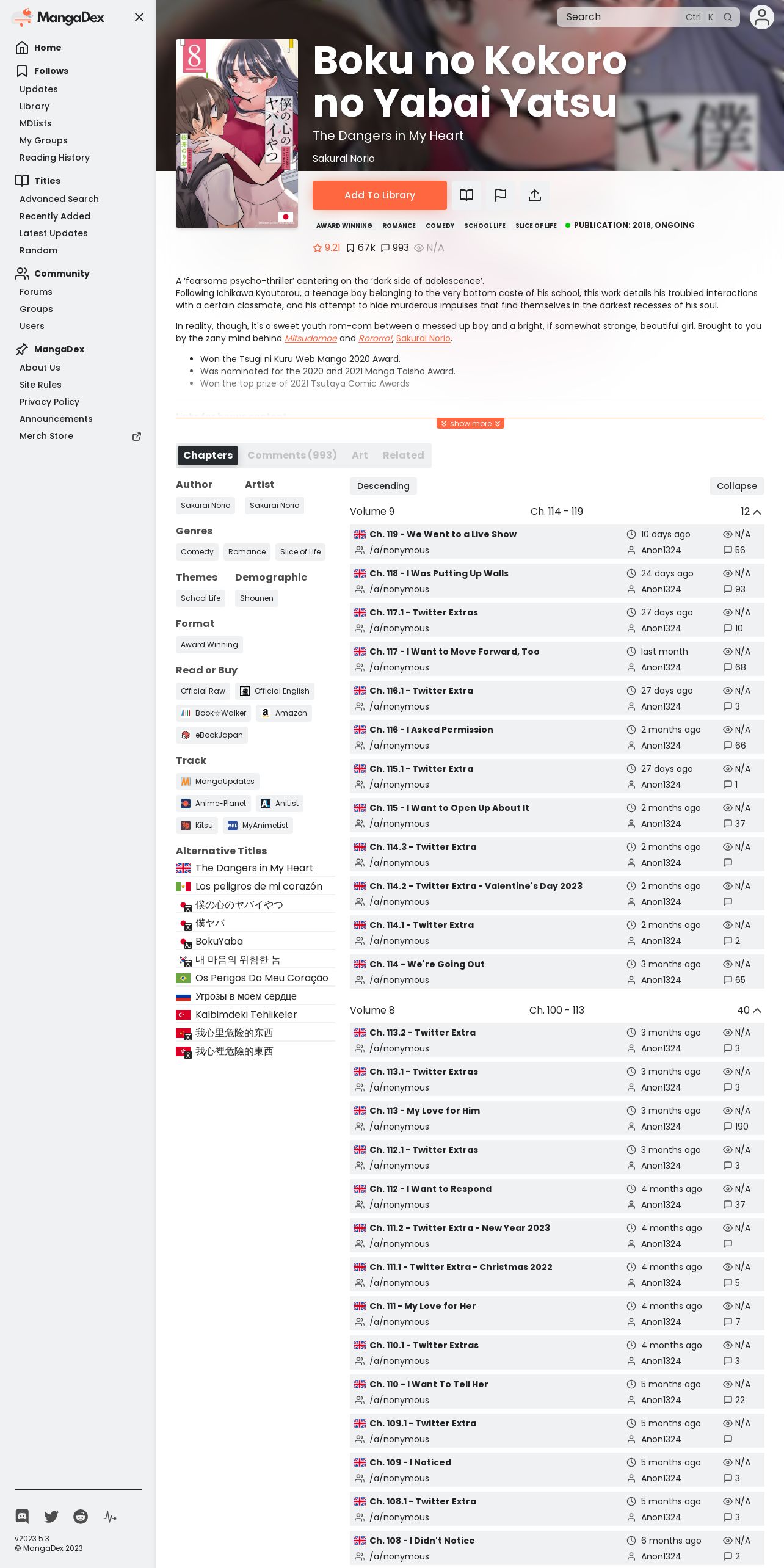Screen dimensions: 784x1568
Task: Open Advanced Search in sidebar
Action: tap(59, 199)
